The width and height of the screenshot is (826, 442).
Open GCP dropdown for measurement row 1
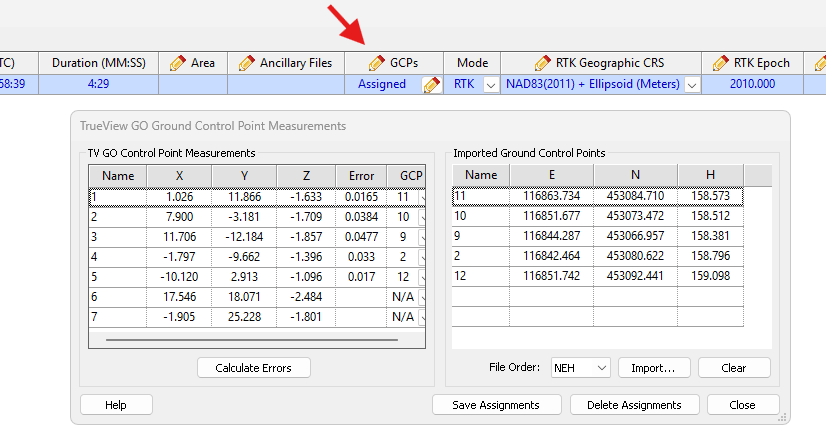422,197
